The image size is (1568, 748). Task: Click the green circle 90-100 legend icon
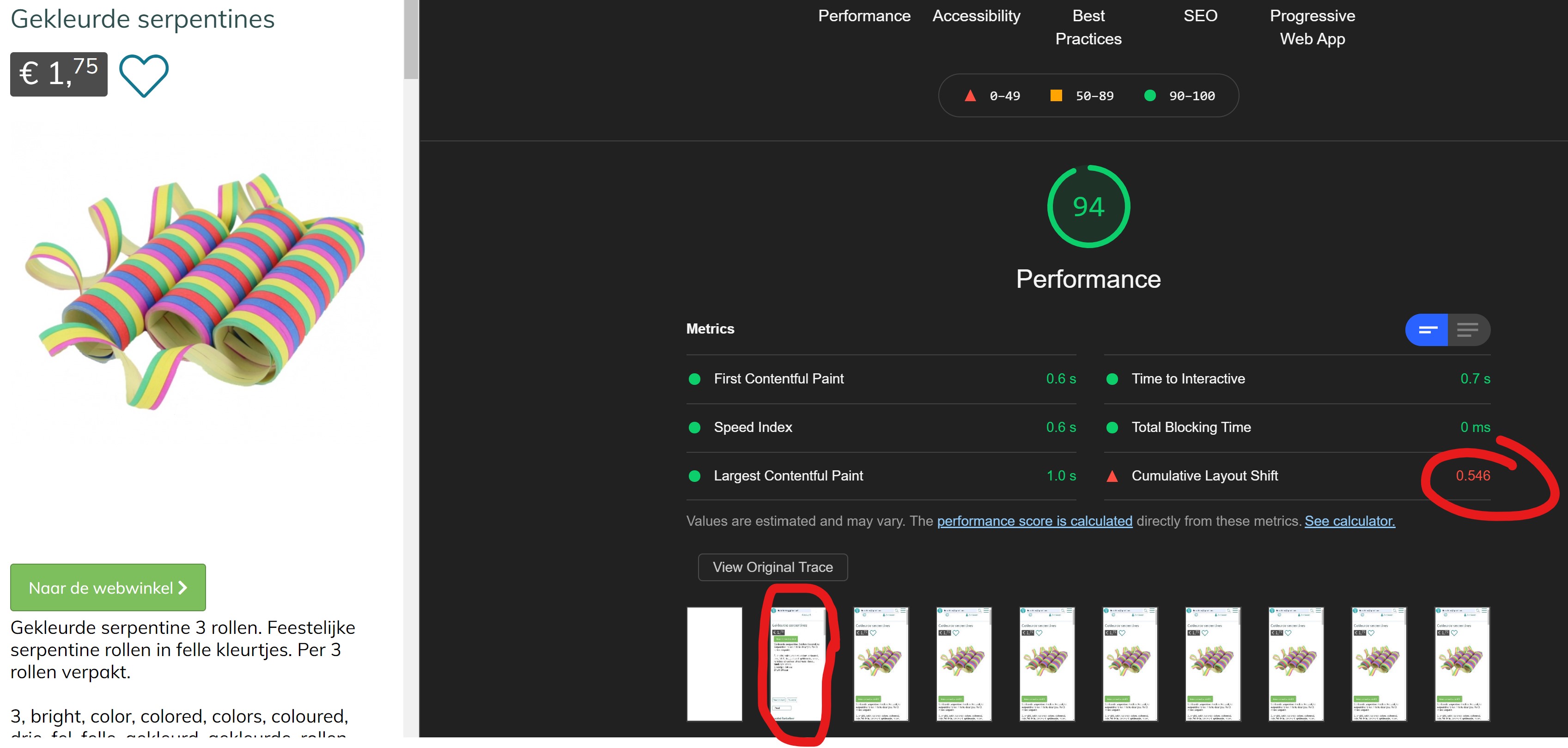click(x=1150, y=96)
